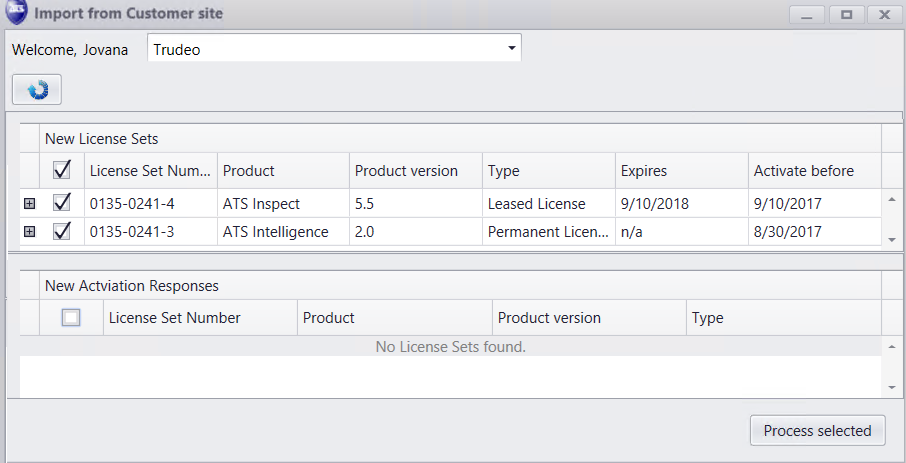906x463 pixels.
Task: Select the ATS Inspect product cell
Action: (261, 203)
